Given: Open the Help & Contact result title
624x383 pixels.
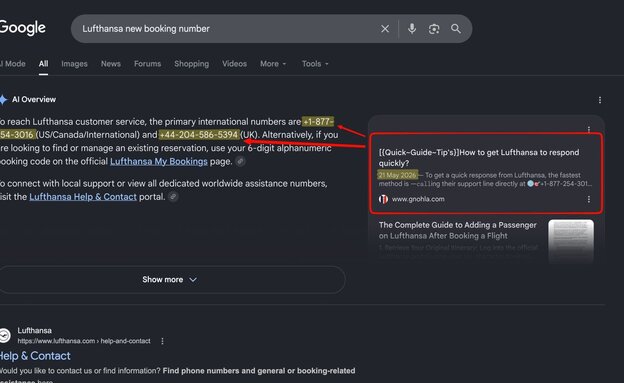Looking at the screenshot, I should (x=35, y=356).
